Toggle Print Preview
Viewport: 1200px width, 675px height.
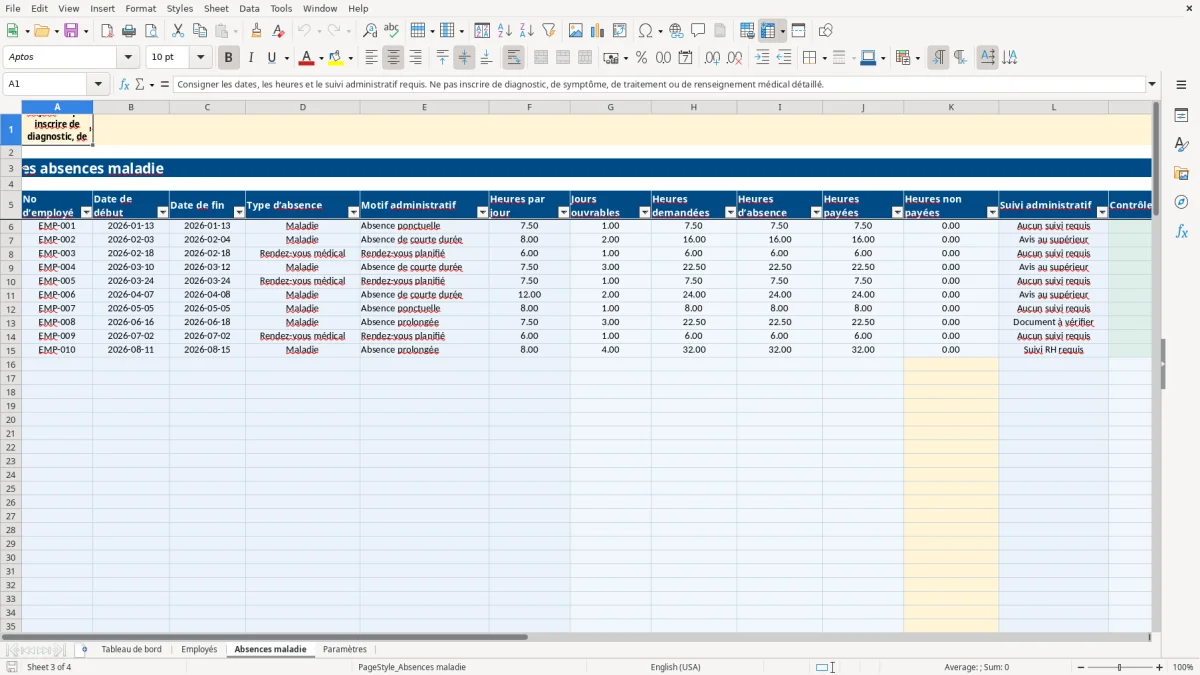pos(151,31)
